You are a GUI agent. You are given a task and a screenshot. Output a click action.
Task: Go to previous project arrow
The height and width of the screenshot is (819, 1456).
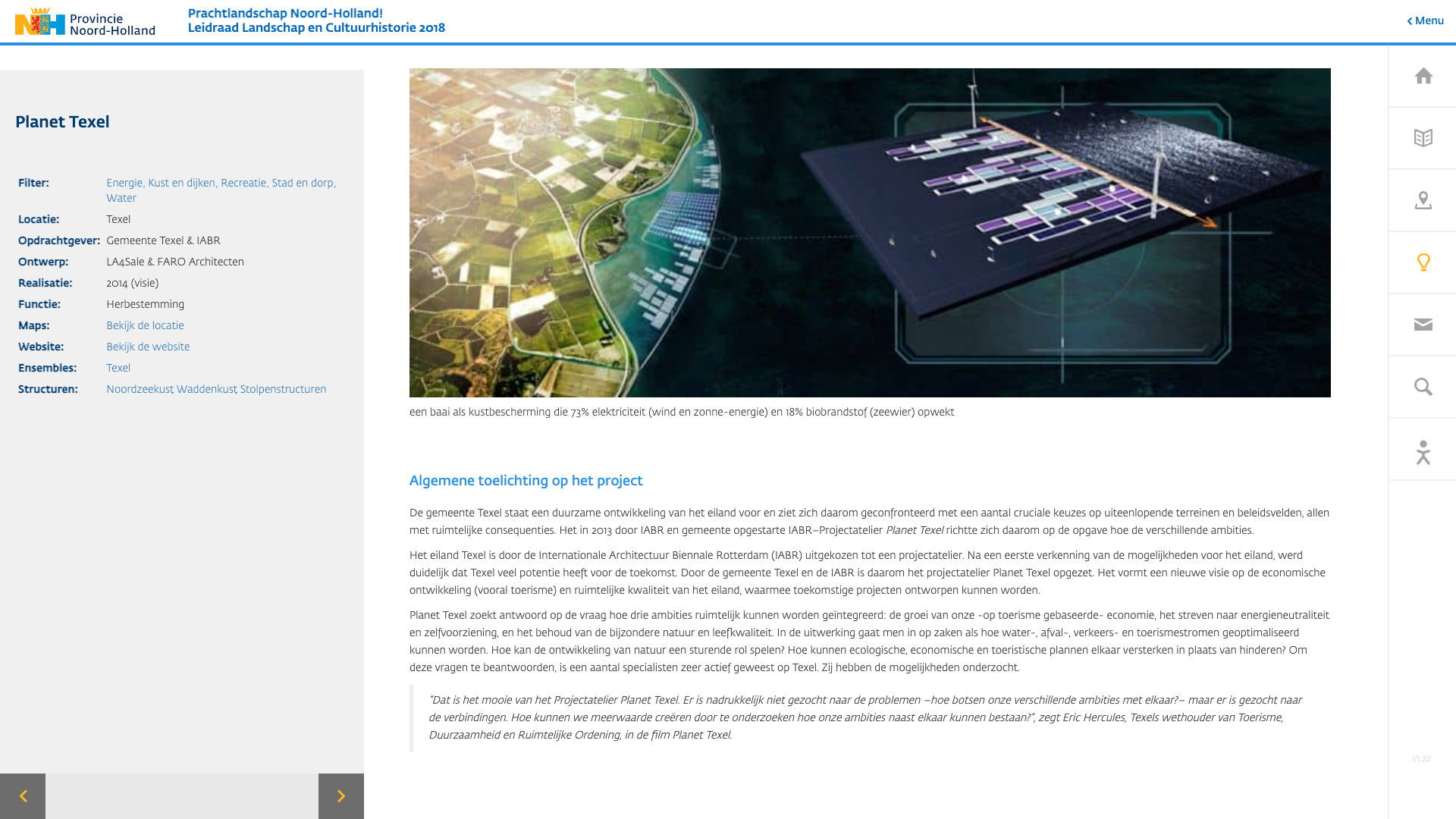pyautogui.click(x=23, y=796)
